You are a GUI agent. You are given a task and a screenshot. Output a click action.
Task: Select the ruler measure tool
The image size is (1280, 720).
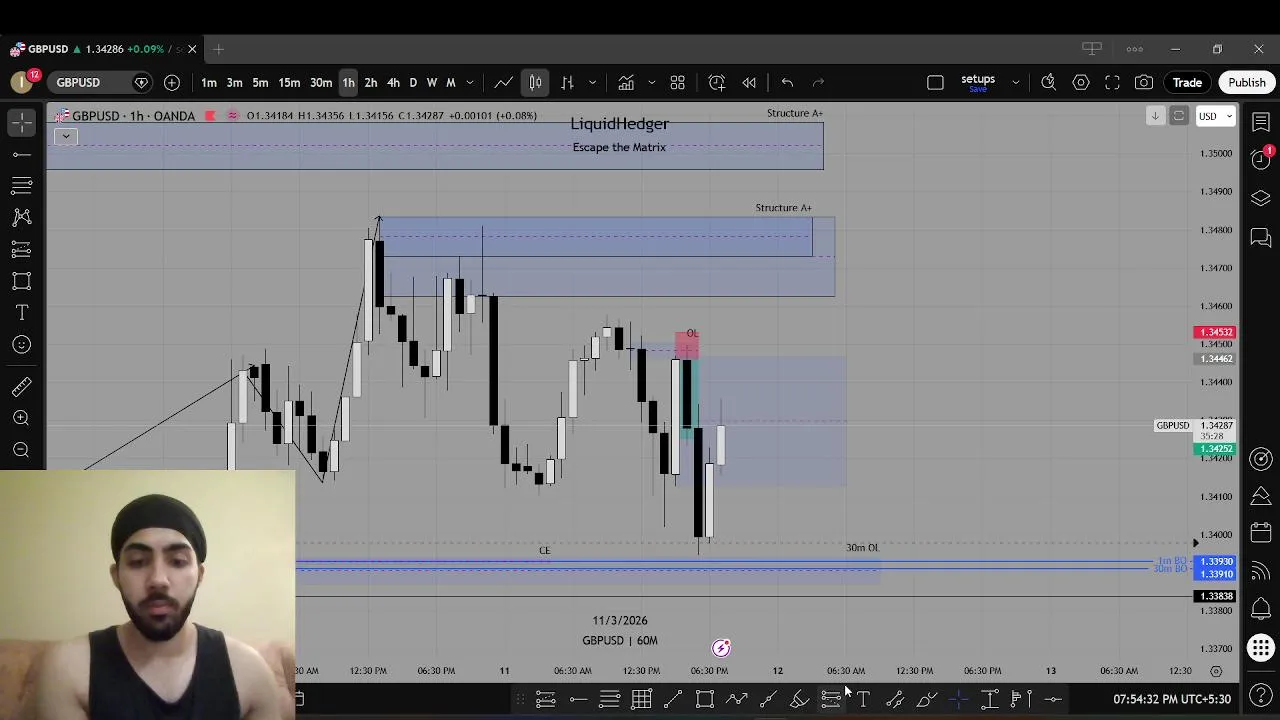click(x=22, y=386)
